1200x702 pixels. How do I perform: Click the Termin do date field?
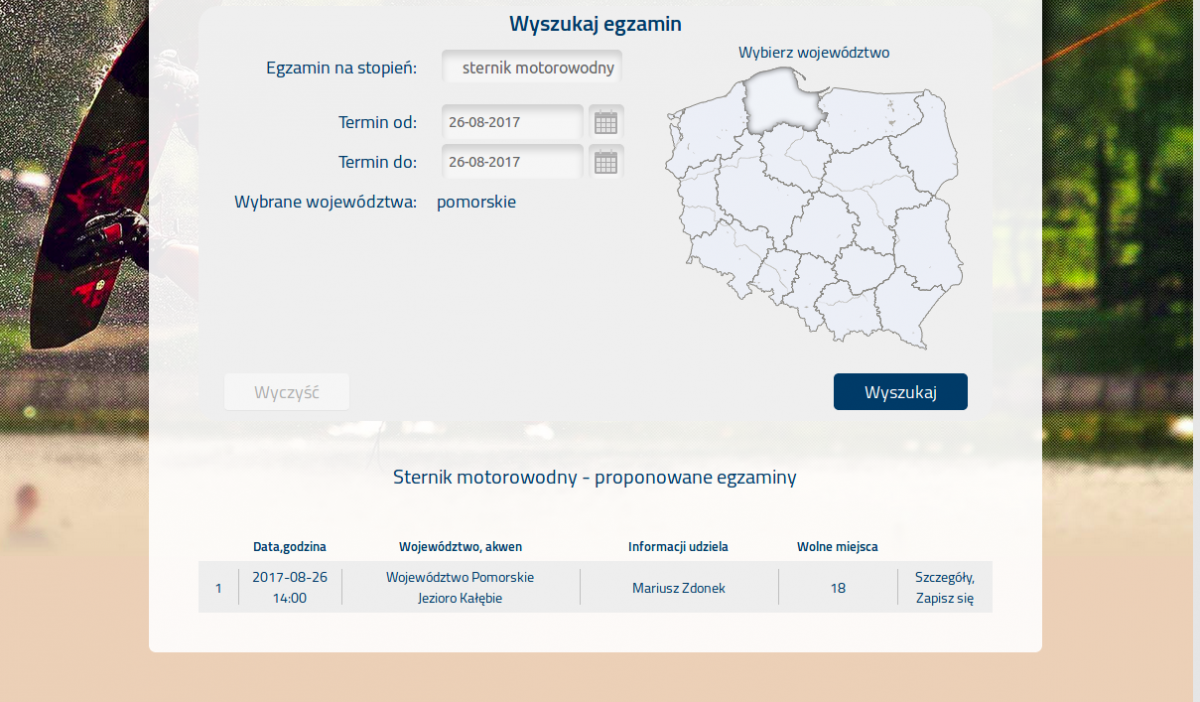[x=512, y=162]
